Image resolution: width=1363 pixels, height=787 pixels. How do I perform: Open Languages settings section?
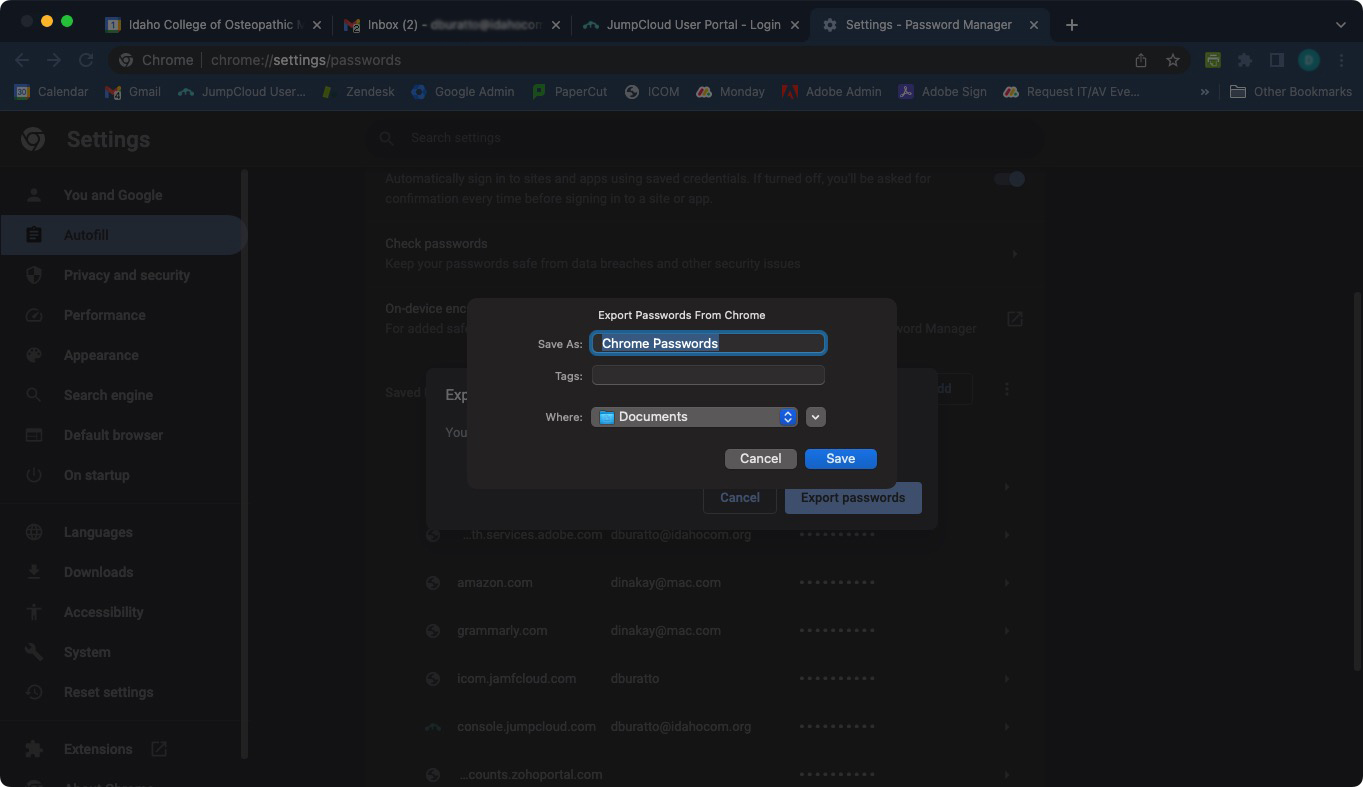[98, 532]
